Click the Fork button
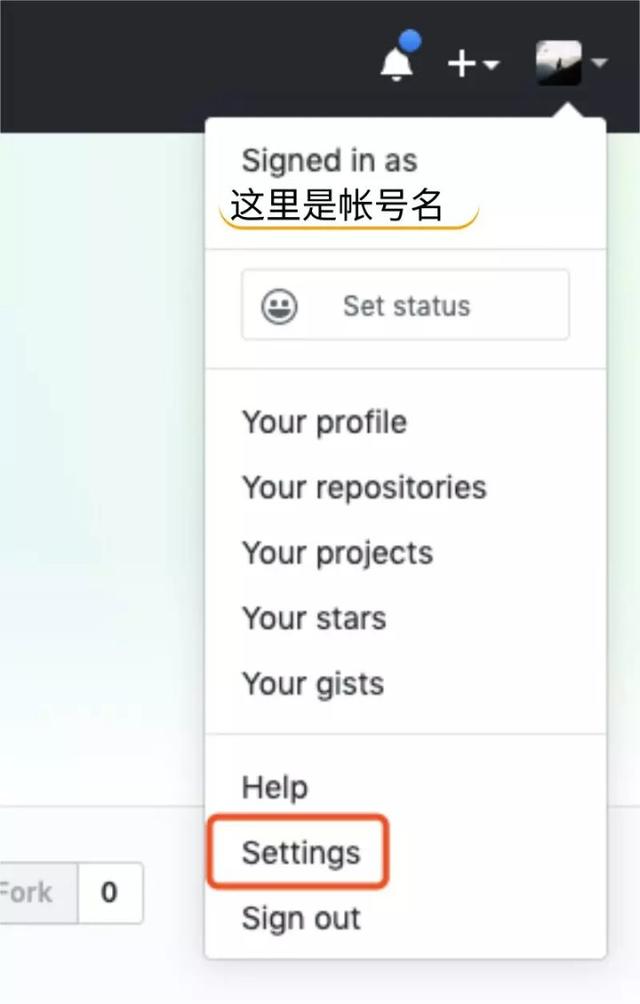Viewport: 640px width, 1004px height. pyautogui.click(x=38, y=893)
